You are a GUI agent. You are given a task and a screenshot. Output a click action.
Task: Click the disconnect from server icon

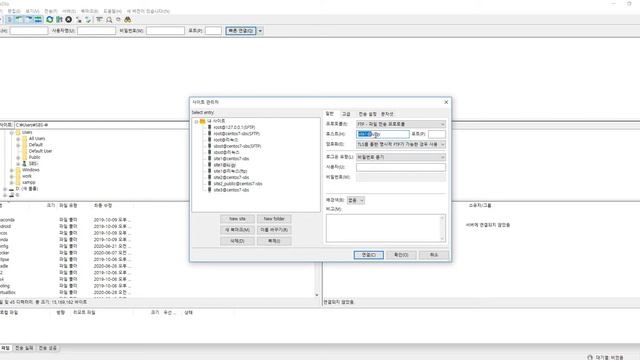click(78, 20)
